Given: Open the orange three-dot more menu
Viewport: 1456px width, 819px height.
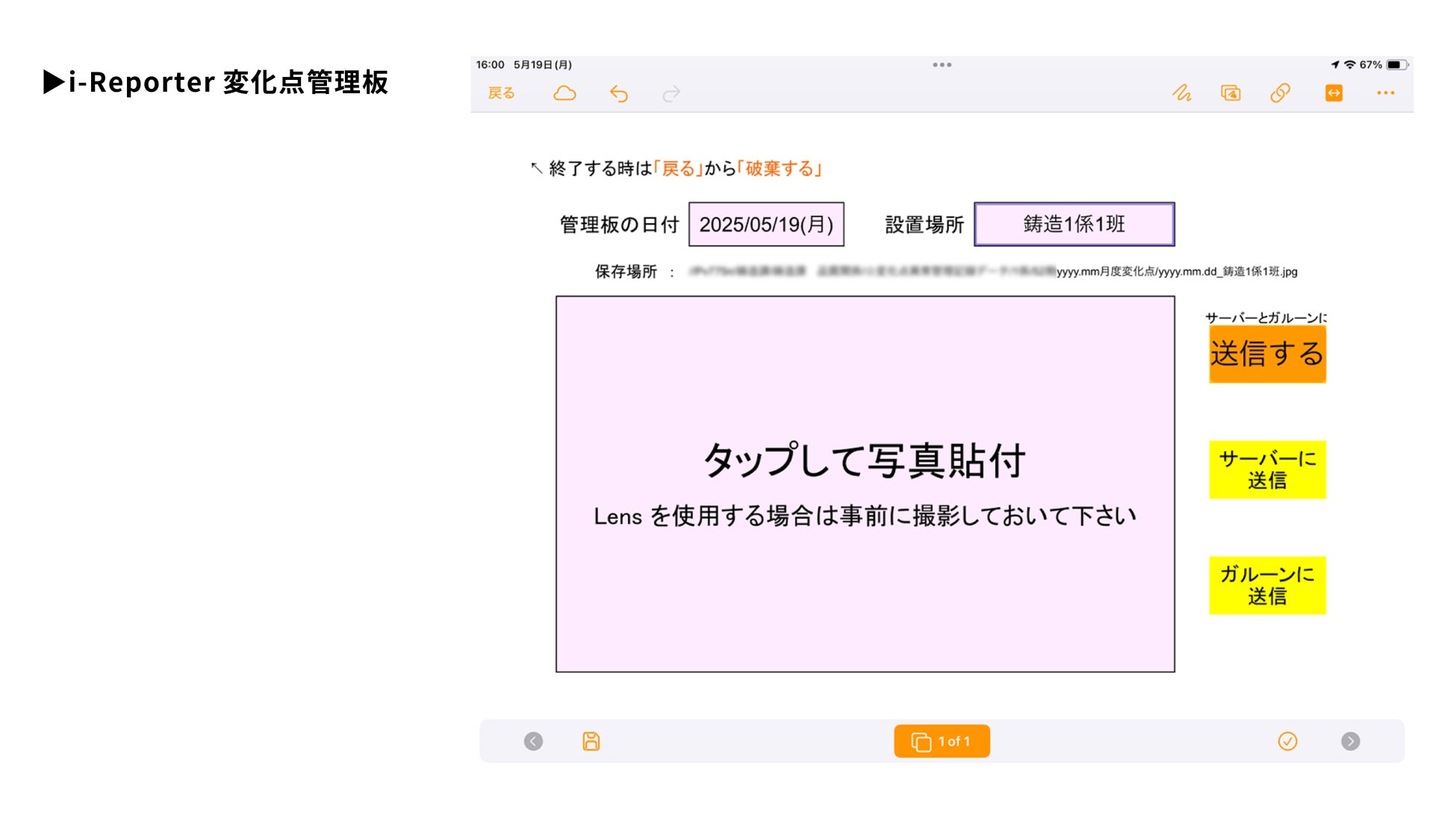Looking at the screenshot, I should 1385,93.
